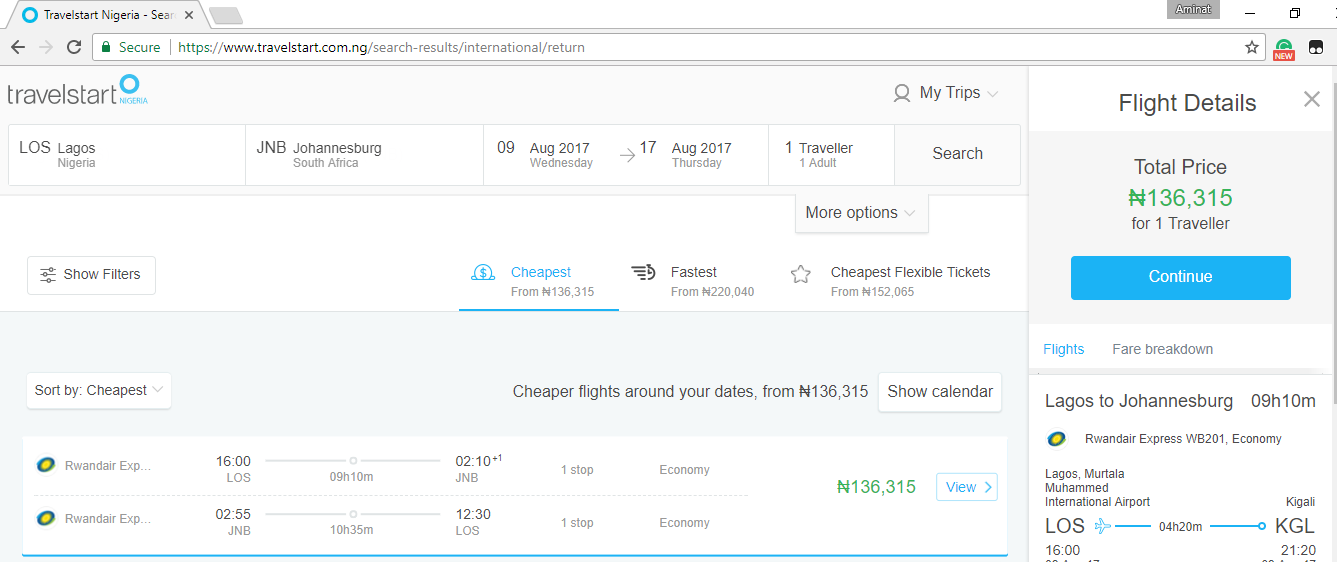Click the Cheapest coin icon
Screen dimensions: 1337x562
coord(483,273)
